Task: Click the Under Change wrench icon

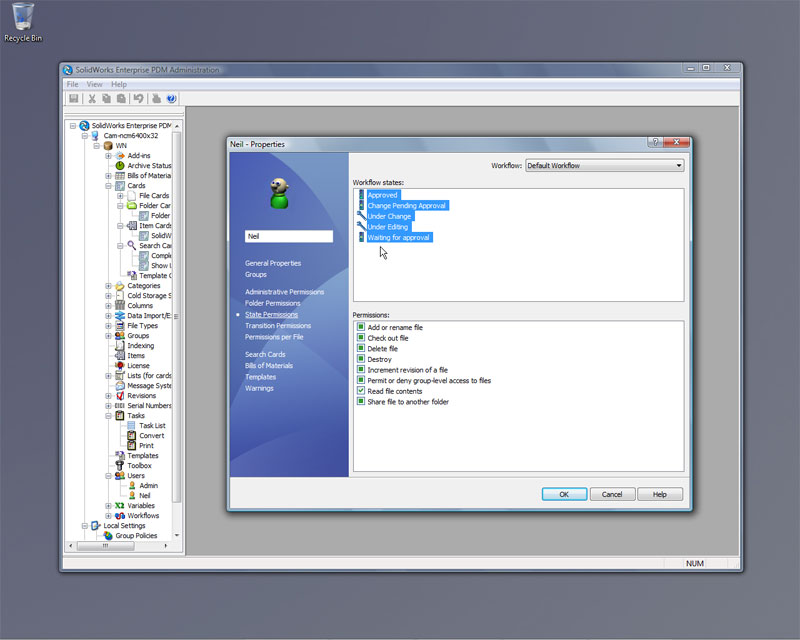Action: pos(361,216)
